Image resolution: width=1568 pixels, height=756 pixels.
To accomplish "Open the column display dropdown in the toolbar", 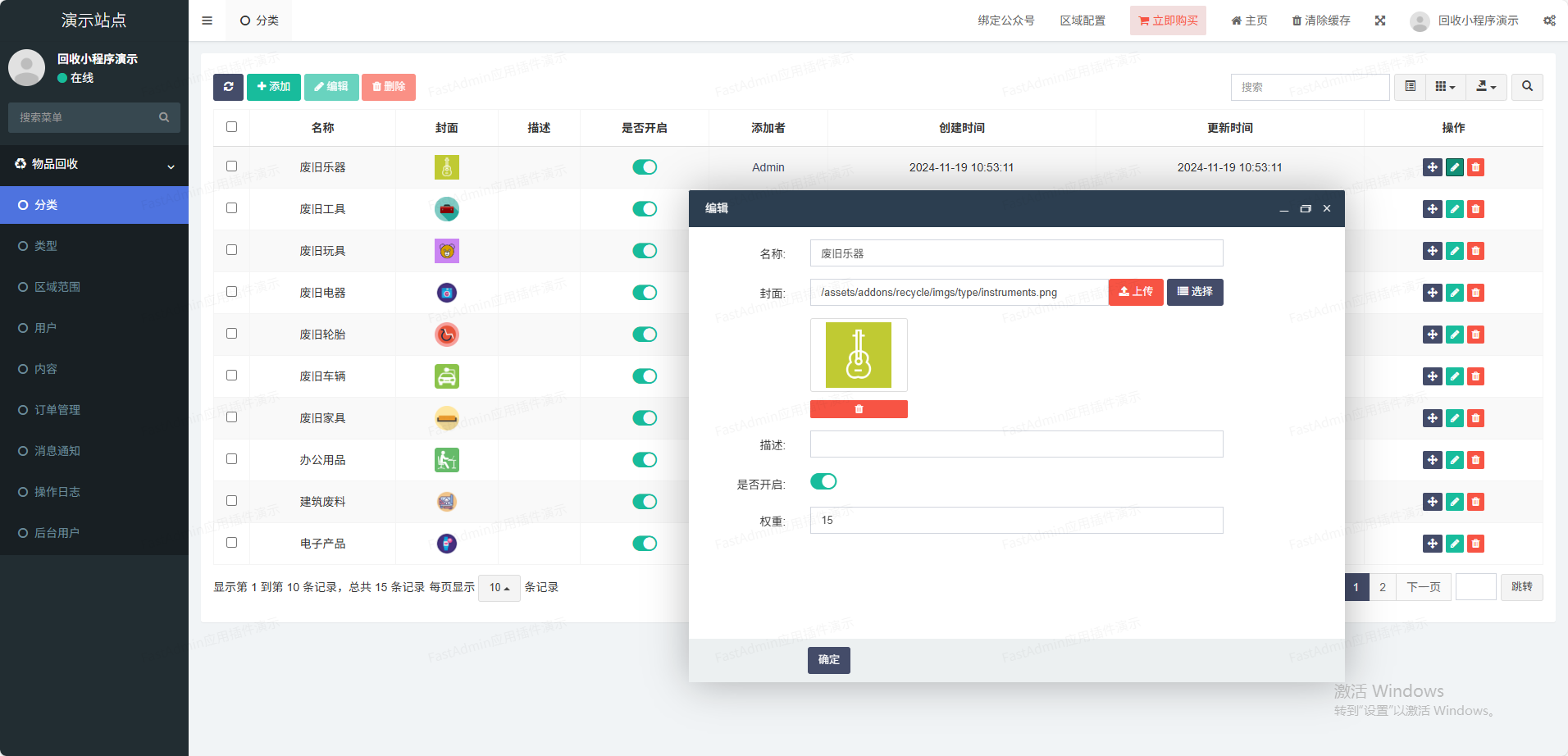I will tap(1445, 87).
